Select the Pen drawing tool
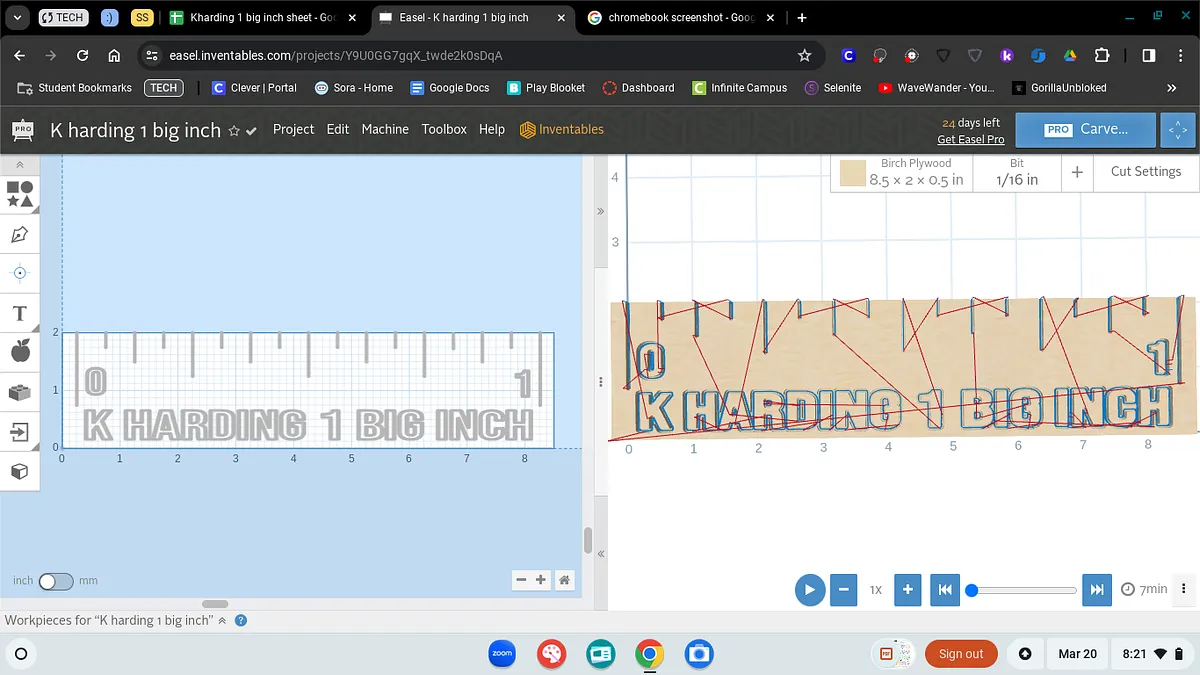 [19, 235]
